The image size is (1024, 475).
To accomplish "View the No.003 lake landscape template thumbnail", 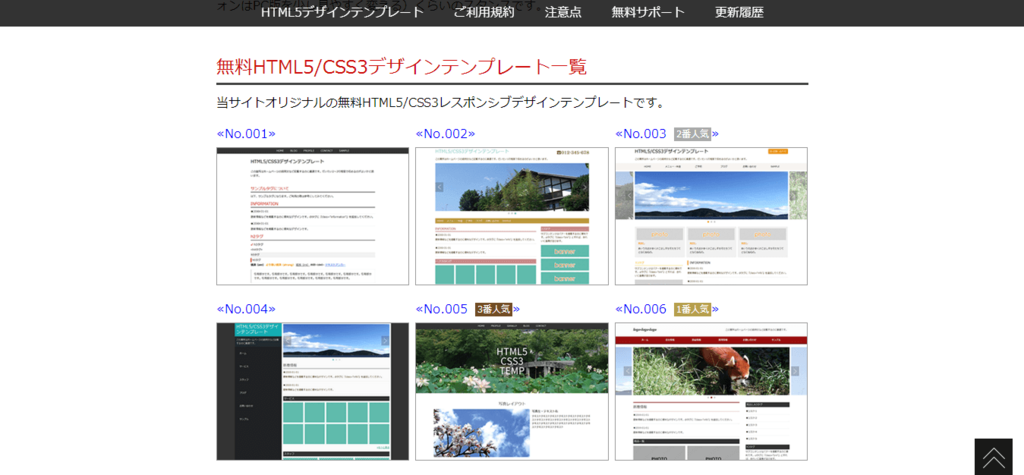I will click(x=711, y=216).
